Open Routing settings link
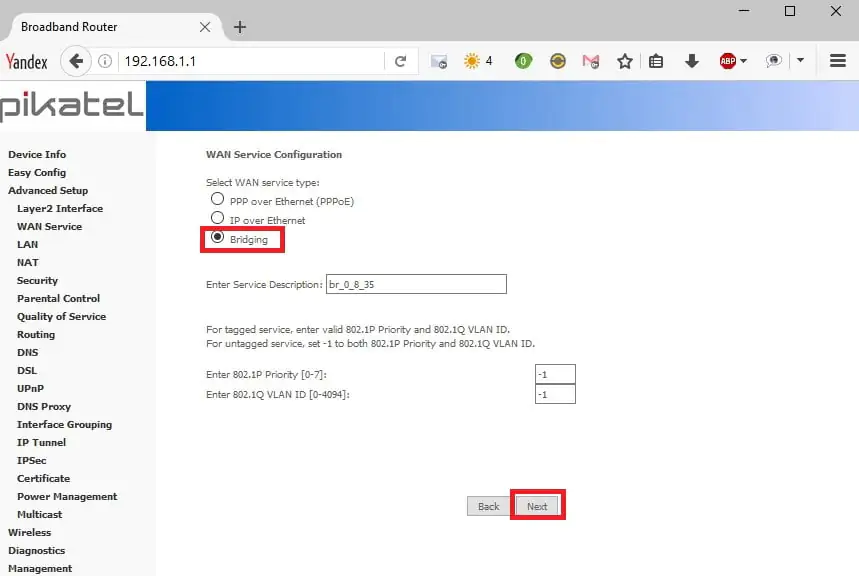This screenshot has width=859, height=576. 36,334
